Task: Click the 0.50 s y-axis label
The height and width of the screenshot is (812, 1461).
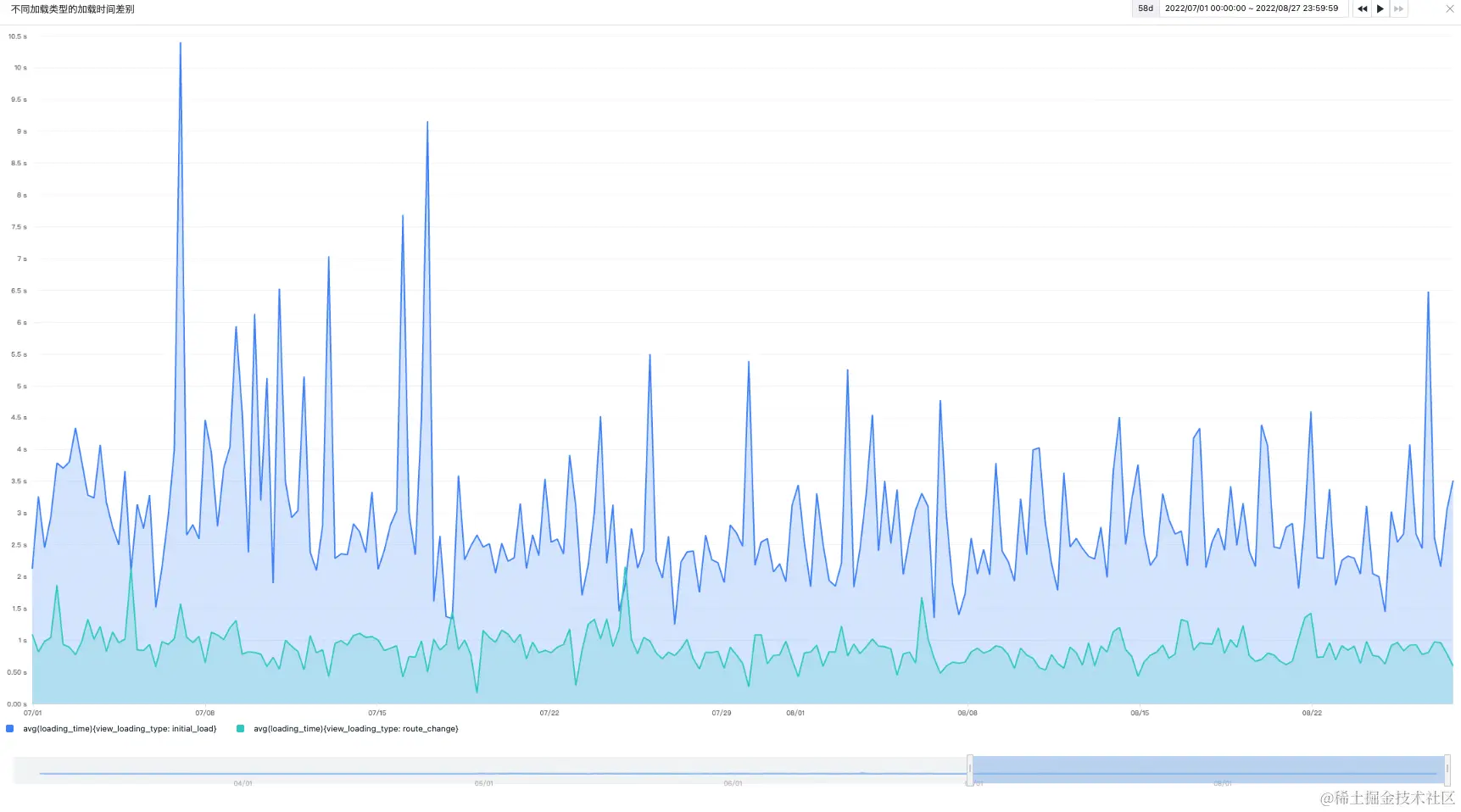Action: [x=17, y=672]
